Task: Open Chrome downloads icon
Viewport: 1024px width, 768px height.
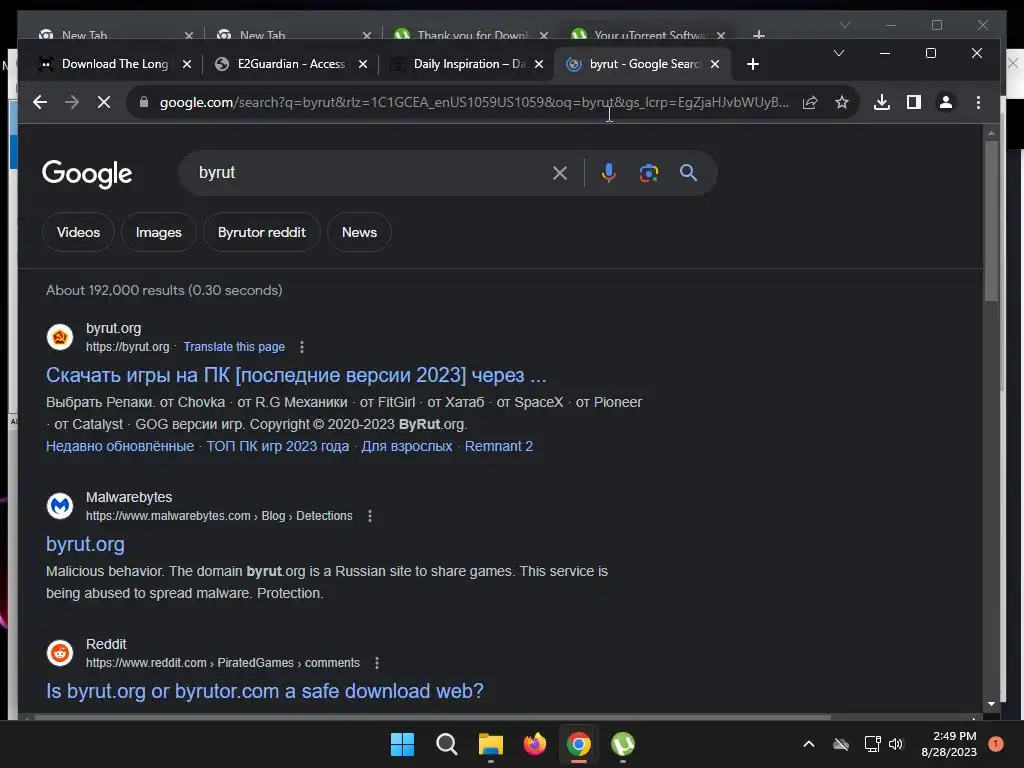Action: (882, 102)
